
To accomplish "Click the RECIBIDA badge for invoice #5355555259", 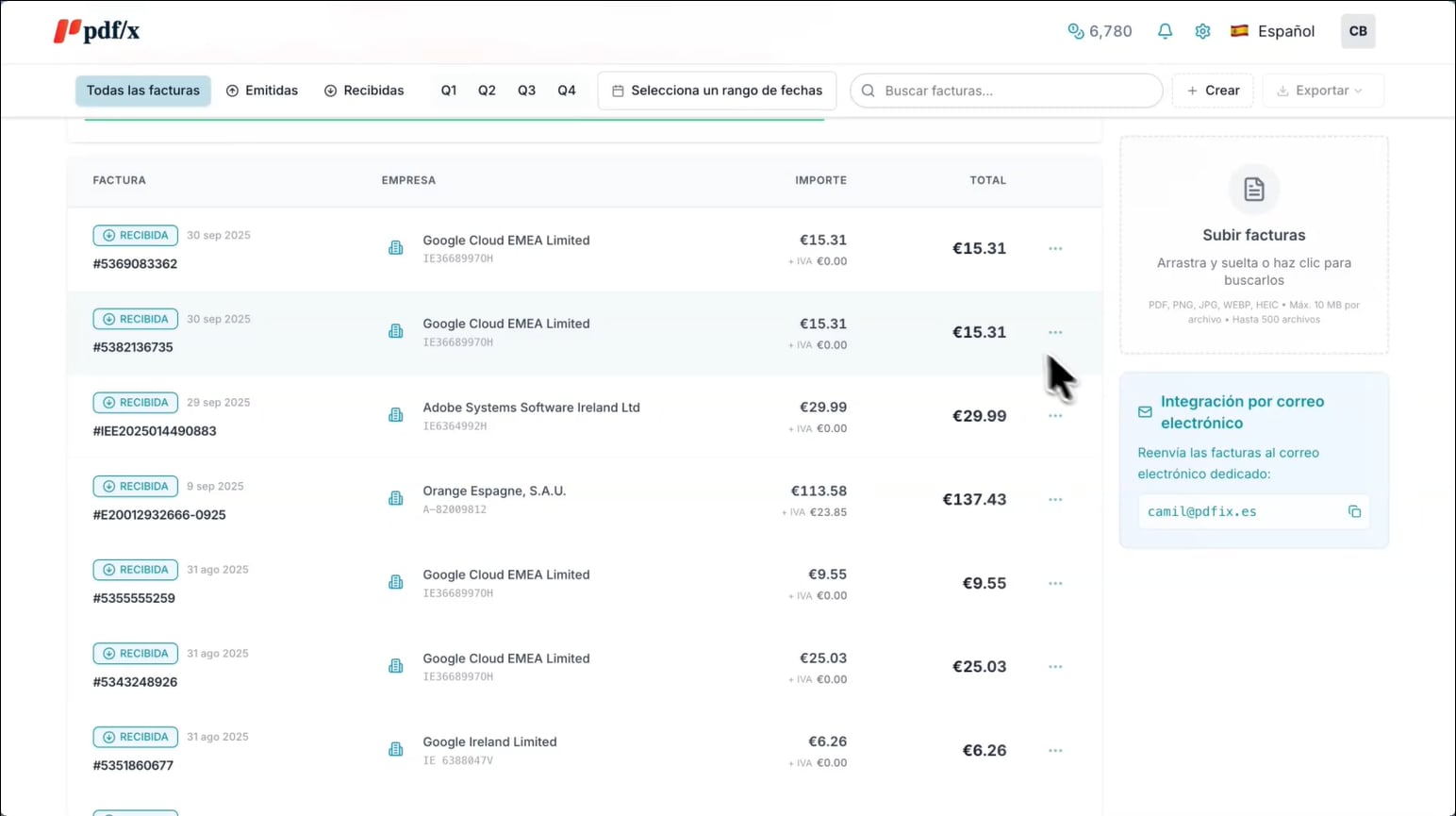I will [x=136, y=570].
